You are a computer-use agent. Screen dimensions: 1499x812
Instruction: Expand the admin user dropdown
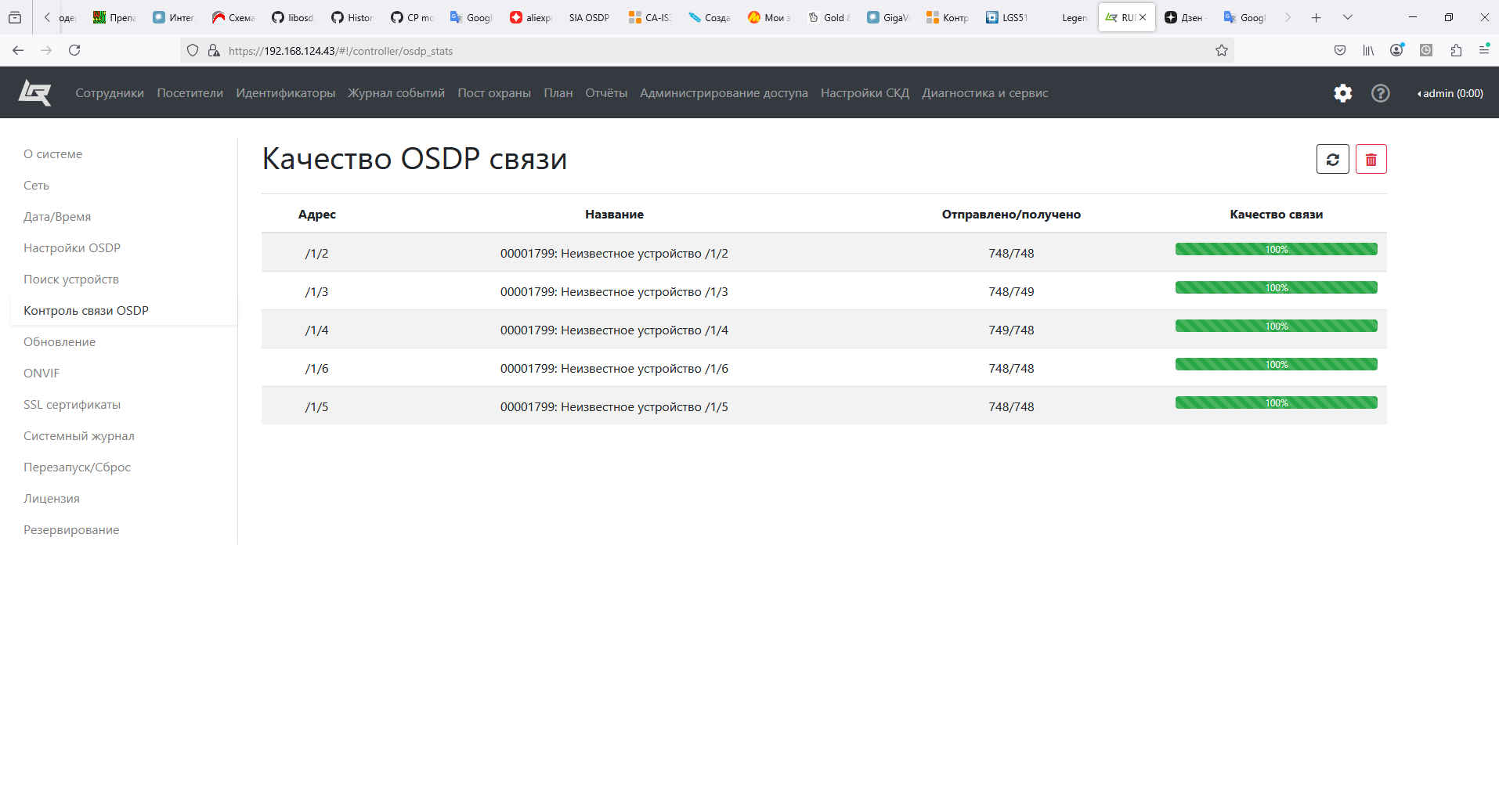pos(1450,93)
